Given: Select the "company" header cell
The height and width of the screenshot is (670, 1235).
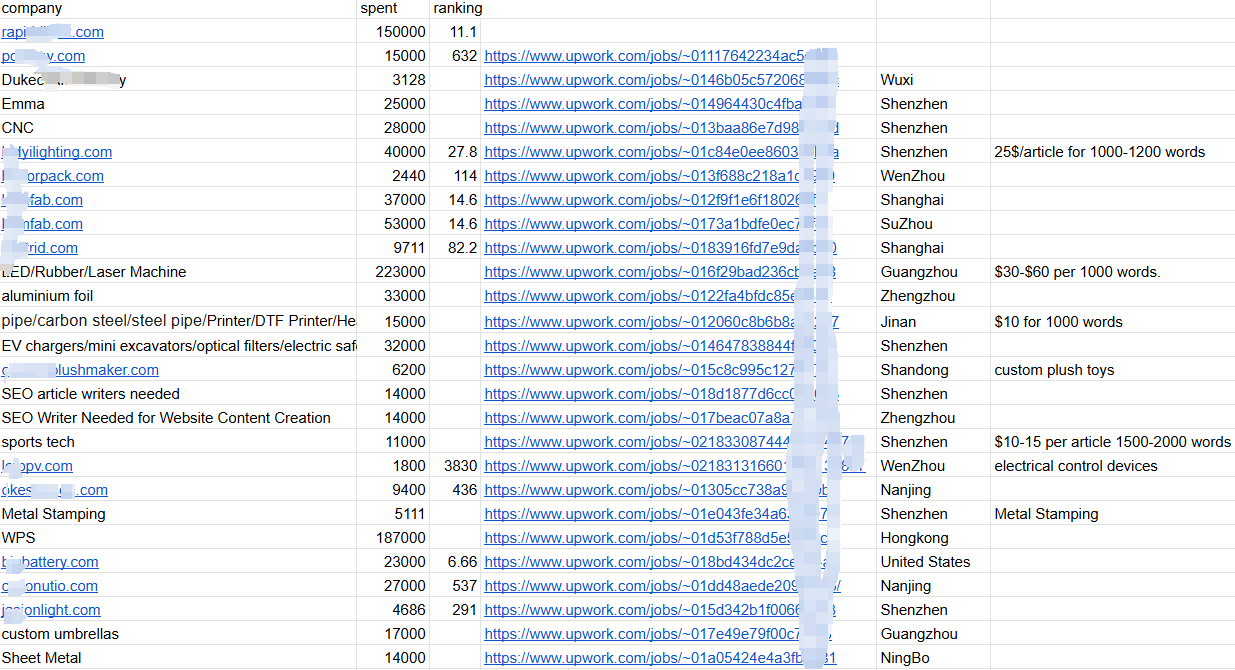Looking at the screenshot, I should click(x=178, y=8).
